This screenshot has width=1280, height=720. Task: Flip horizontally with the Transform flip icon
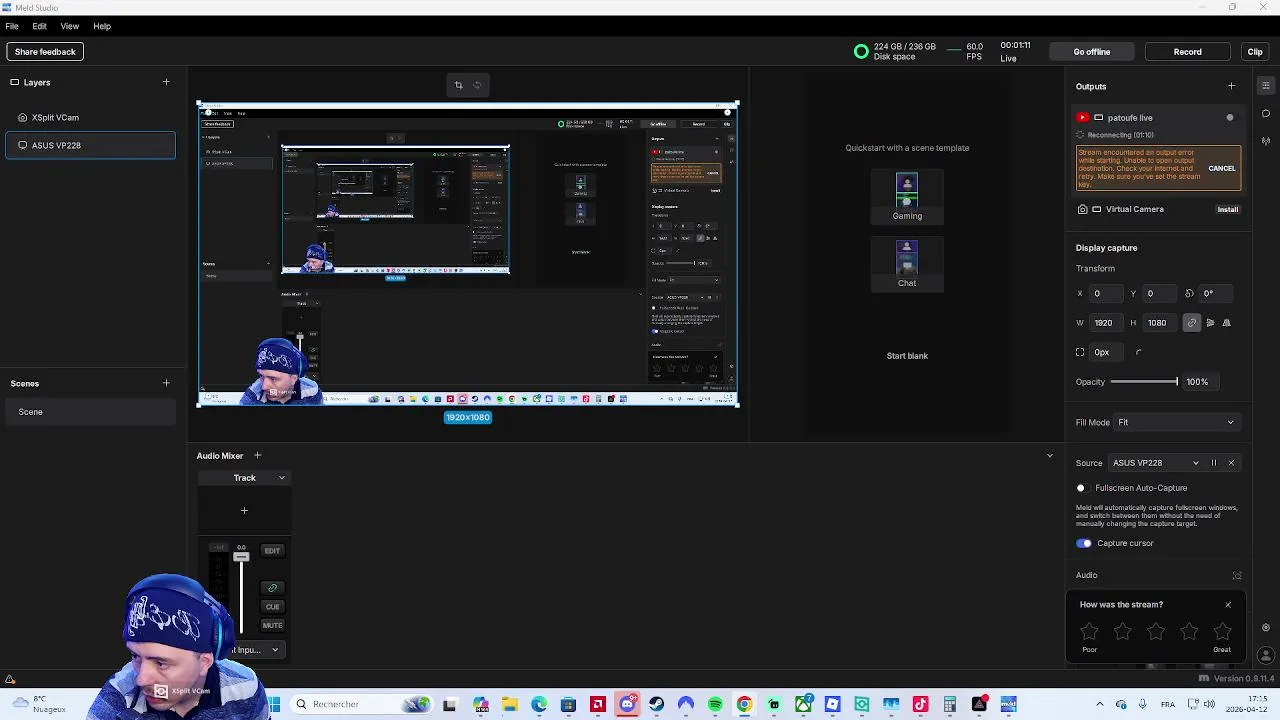click(x=1210, y=323)
